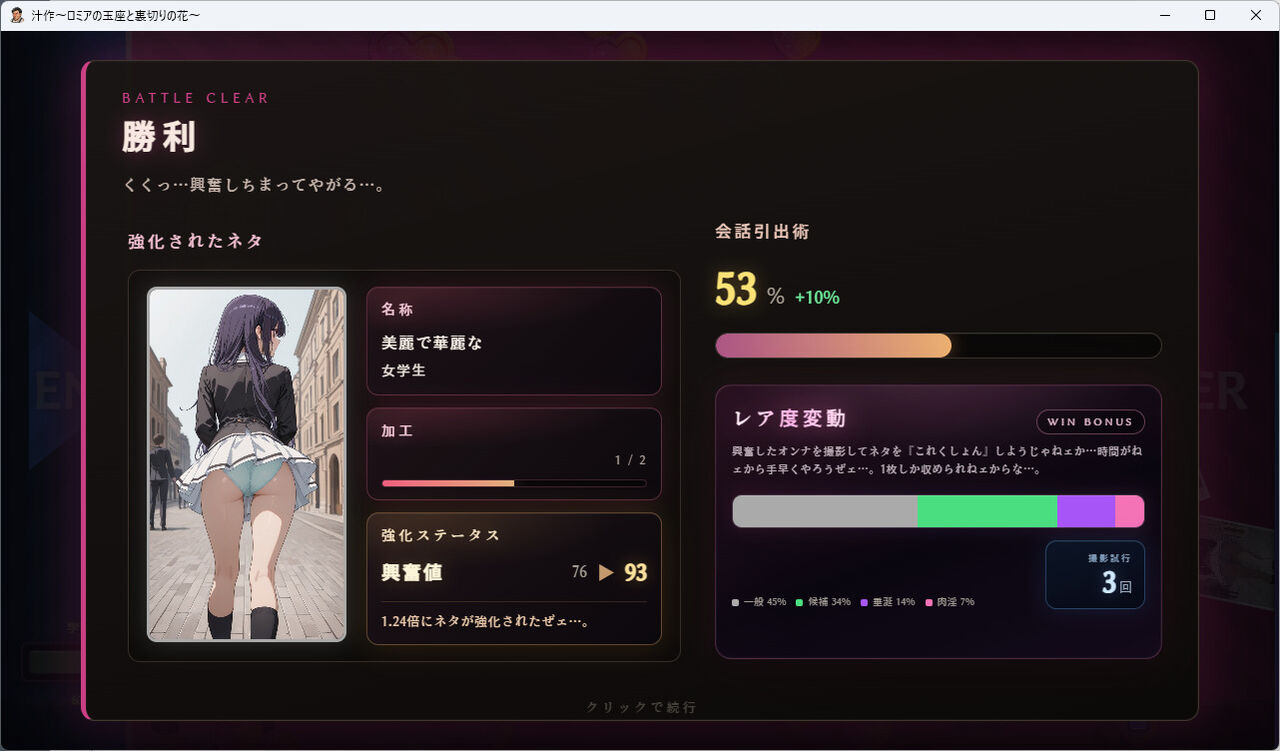Image resolution: width=1280 pixels, height=751 pixels.
Task: Click the green 候補 legend dot
Action: 799,602
